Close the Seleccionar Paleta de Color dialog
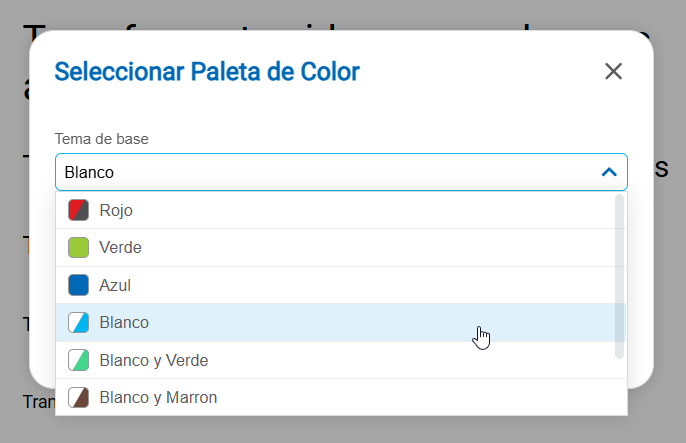The image size is (686, 443). point(614,71)
